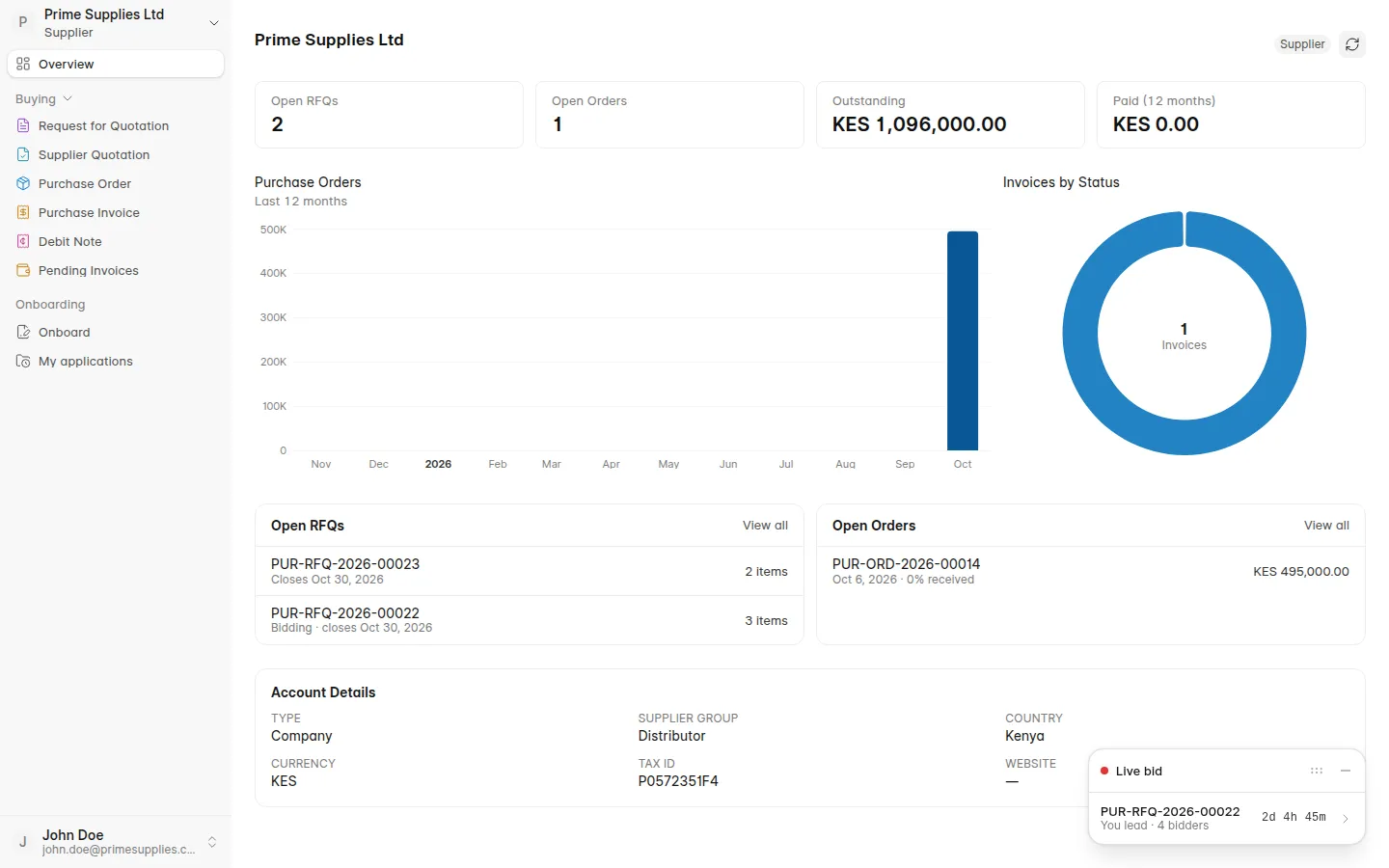
Task: Show Pending Invoices
Action: pyautogui.click(x=116, y=270)
